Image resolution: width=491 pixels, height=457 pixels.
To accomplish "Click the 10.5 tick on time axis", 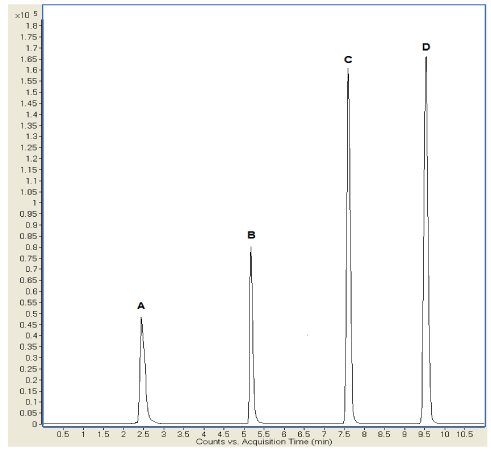I will 465,434.
